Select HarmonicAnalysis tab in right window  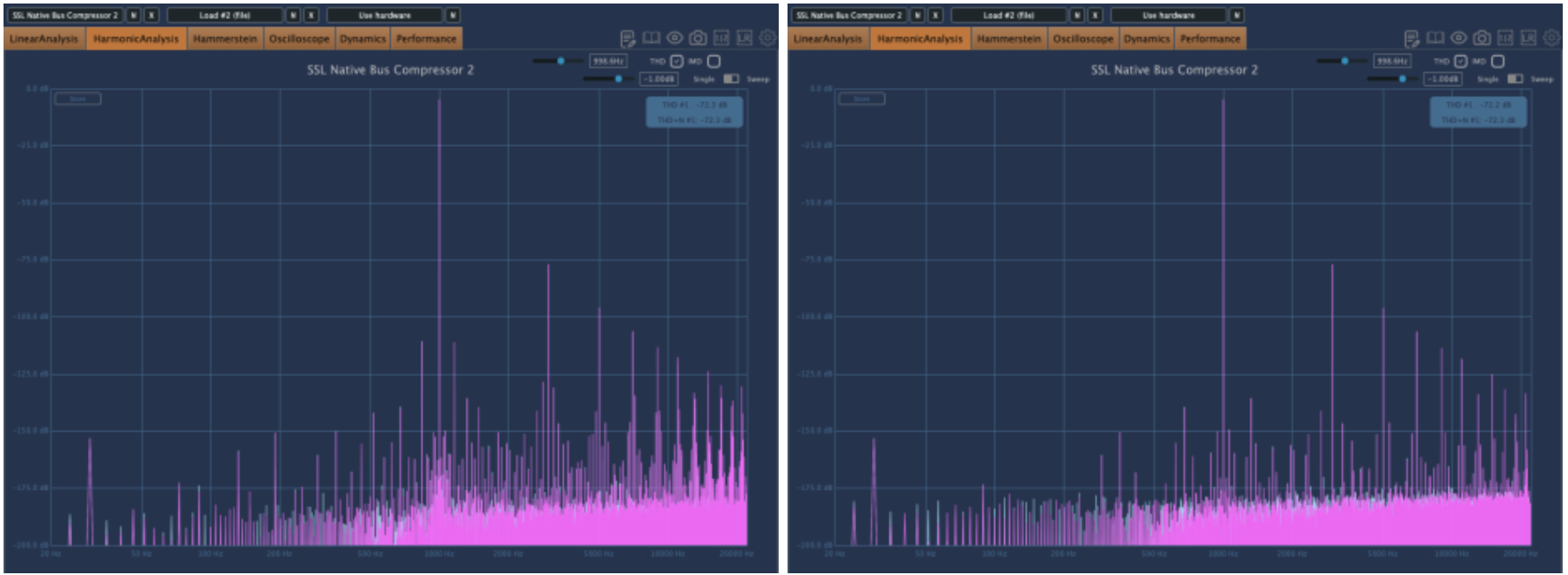(x=920, y=39)
